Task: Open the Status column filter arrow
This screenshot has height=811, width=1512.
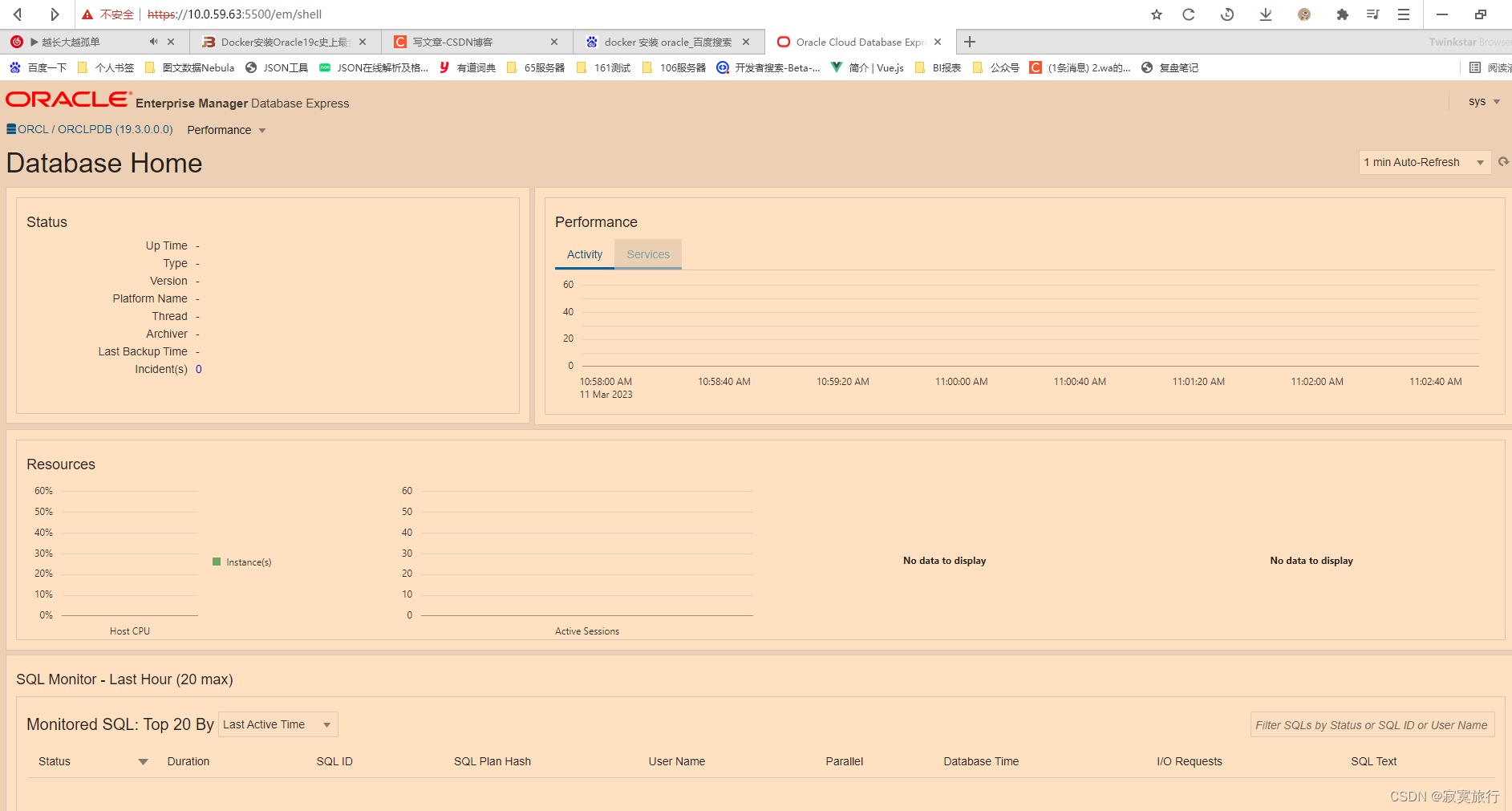Action: tap(143, 761)
